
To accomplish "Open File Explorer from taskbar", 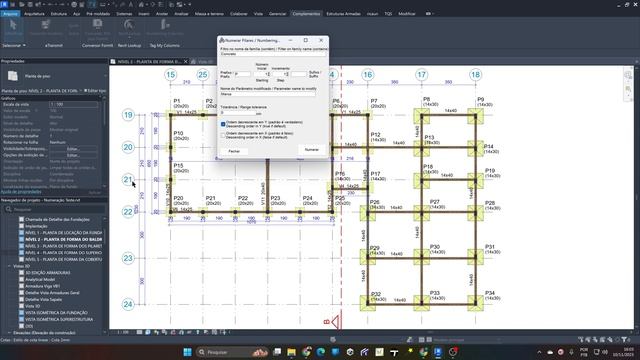I will [291, 352].
